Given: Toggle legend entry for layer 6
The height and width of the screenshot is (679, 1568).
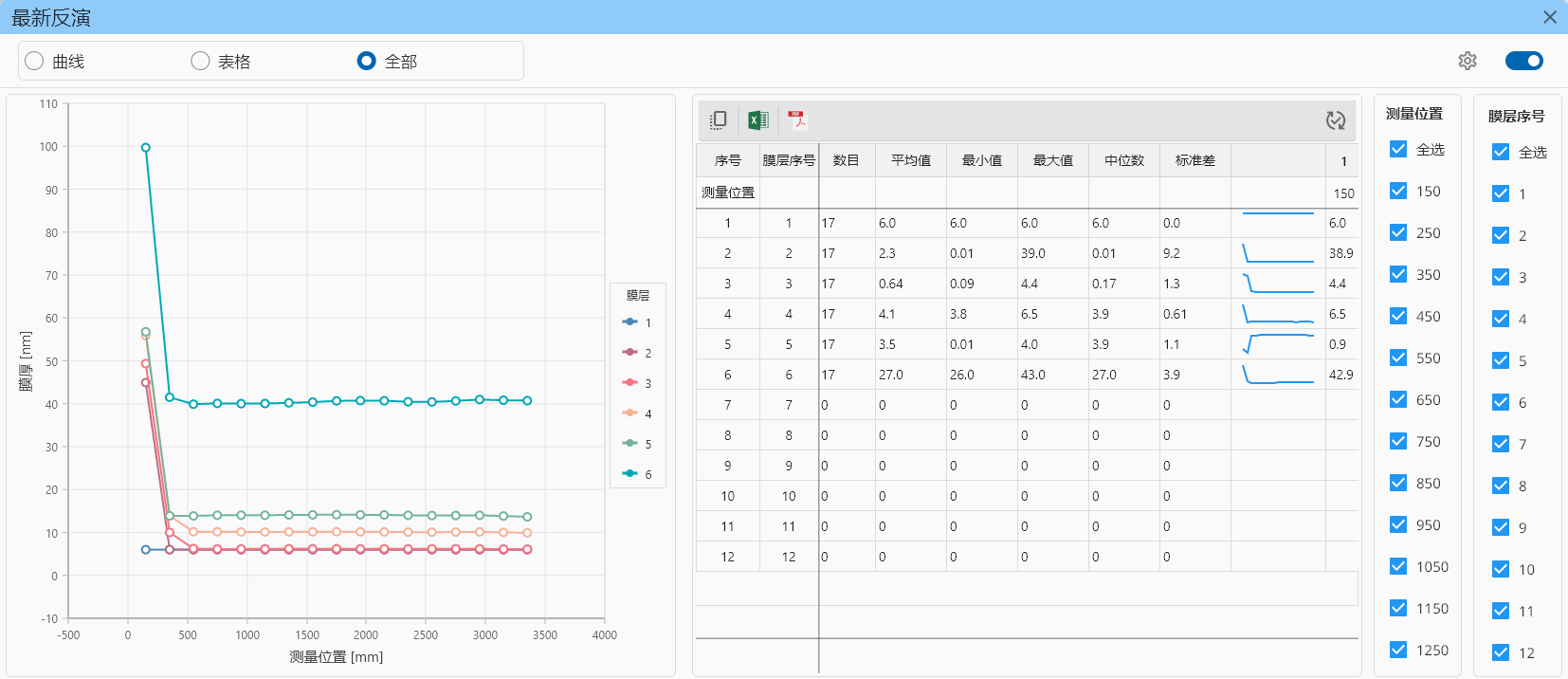Looking at the screenshot, I should point(637,474).
